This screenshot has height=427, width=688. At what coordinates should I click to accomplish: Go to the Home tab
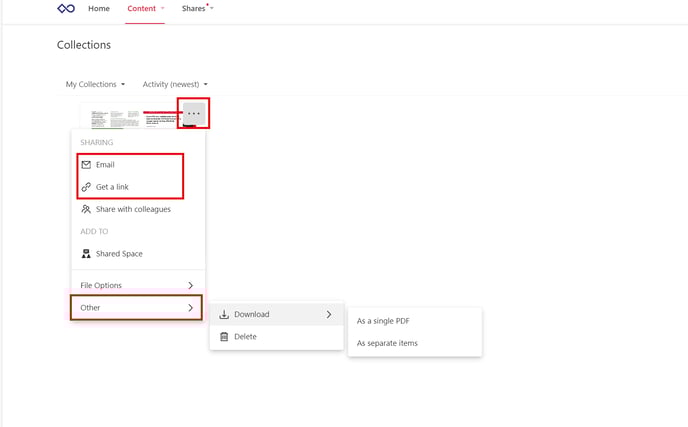(99, 9)
